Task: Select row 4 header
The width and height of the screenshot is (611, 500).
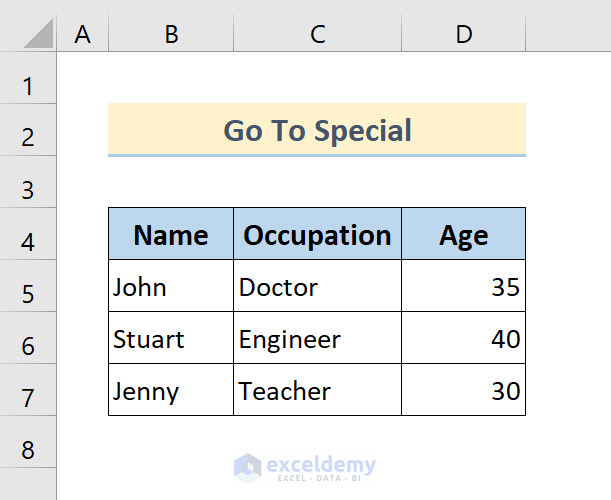Action: tap(28, 234)
